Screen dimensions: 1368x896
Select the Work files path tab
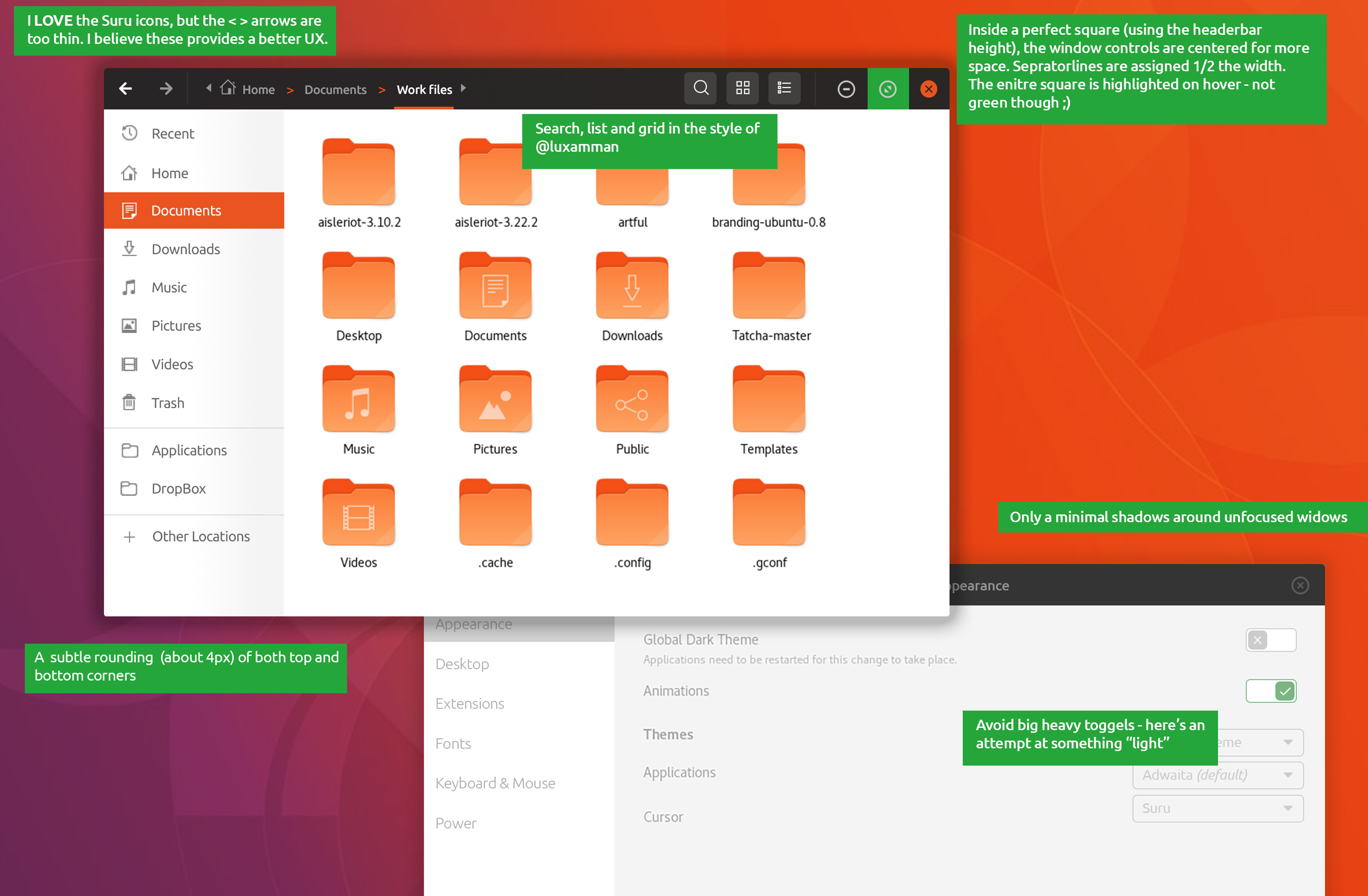click(x=424, y=90)
